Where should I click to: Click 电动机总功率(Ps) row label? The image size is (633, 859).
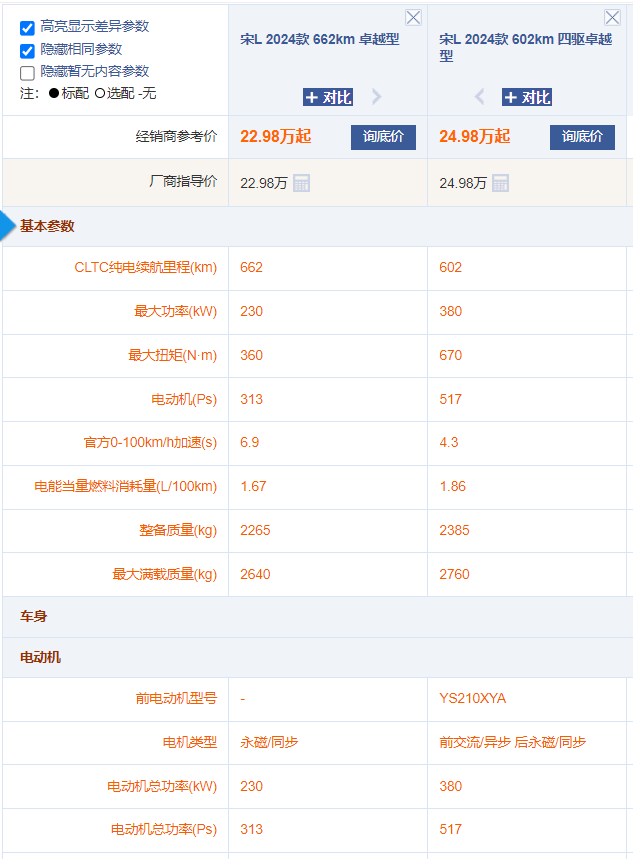point(164,829)
